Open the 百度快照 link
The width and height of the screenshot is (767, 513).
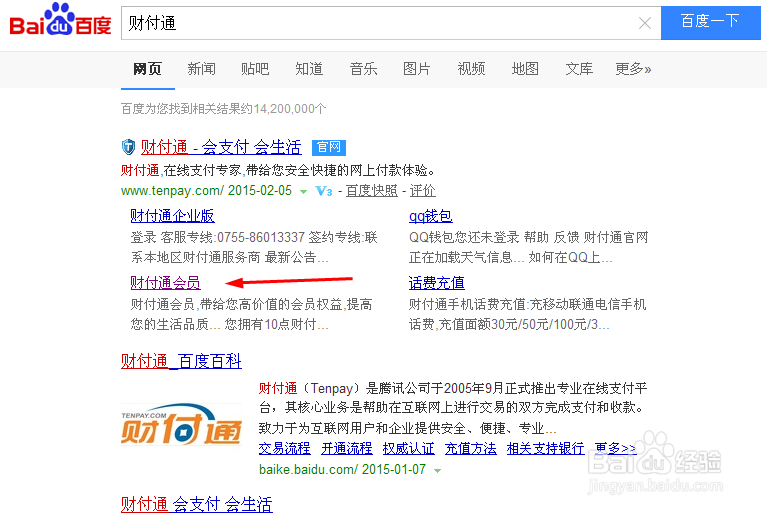pyautogui.click(x=372, y=191)
